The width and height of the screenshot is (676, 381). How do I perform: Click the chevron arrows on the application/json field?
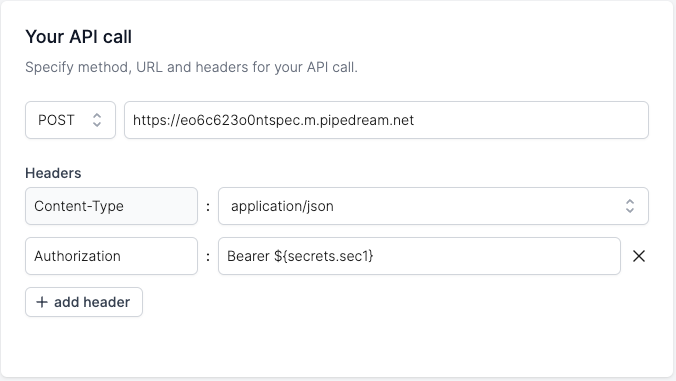(x=630, y=206)
